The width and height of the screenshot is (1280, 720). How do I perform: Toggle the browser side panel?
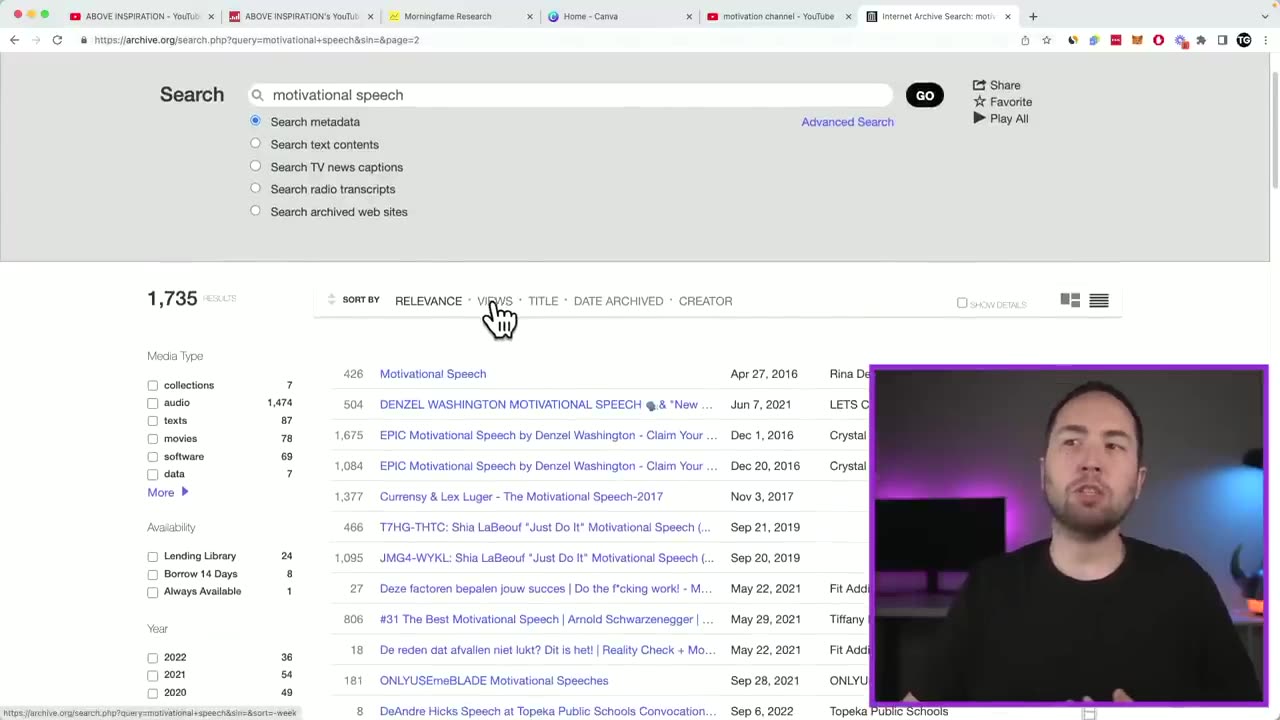click(1222, 40)
